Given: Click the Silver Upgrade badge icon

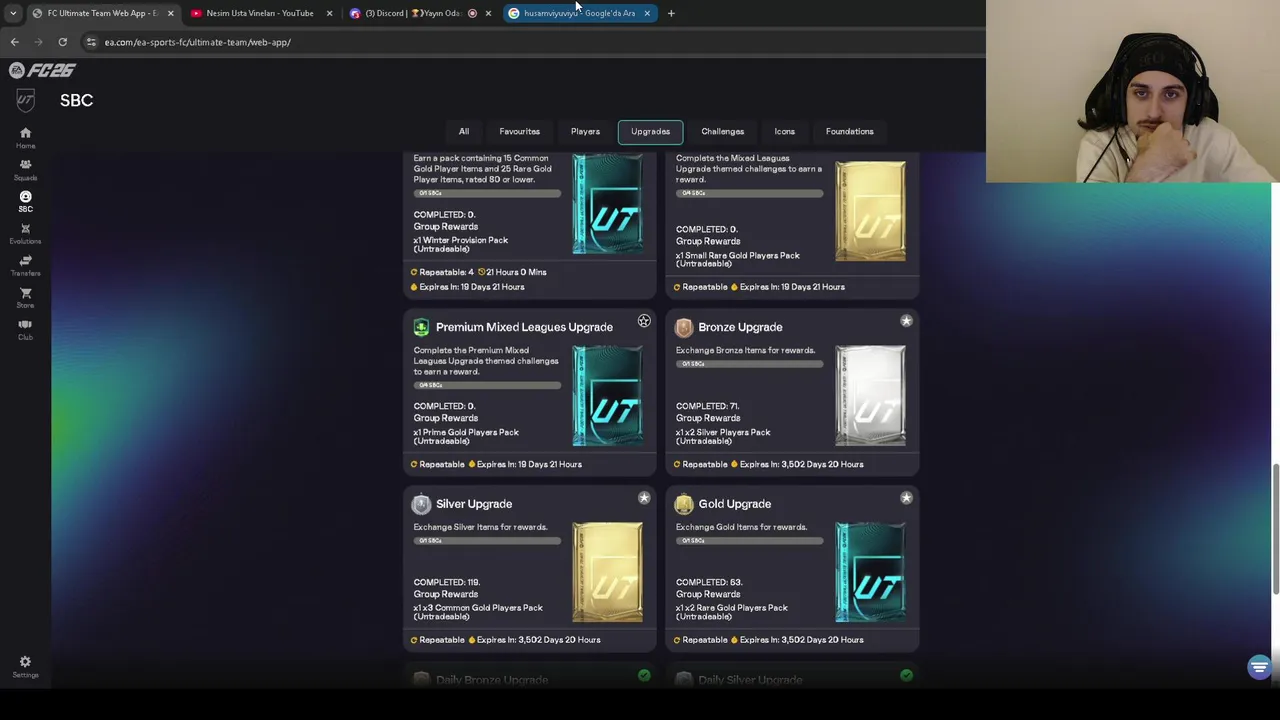Looking at the screenshot, I should coord(421,504).
